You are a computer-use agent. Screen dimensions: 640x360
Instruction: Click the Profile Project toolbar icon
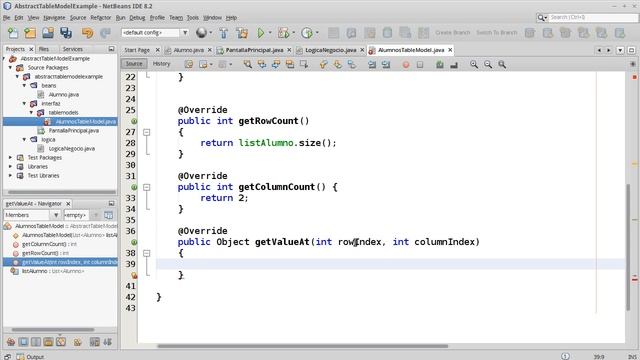307,33
